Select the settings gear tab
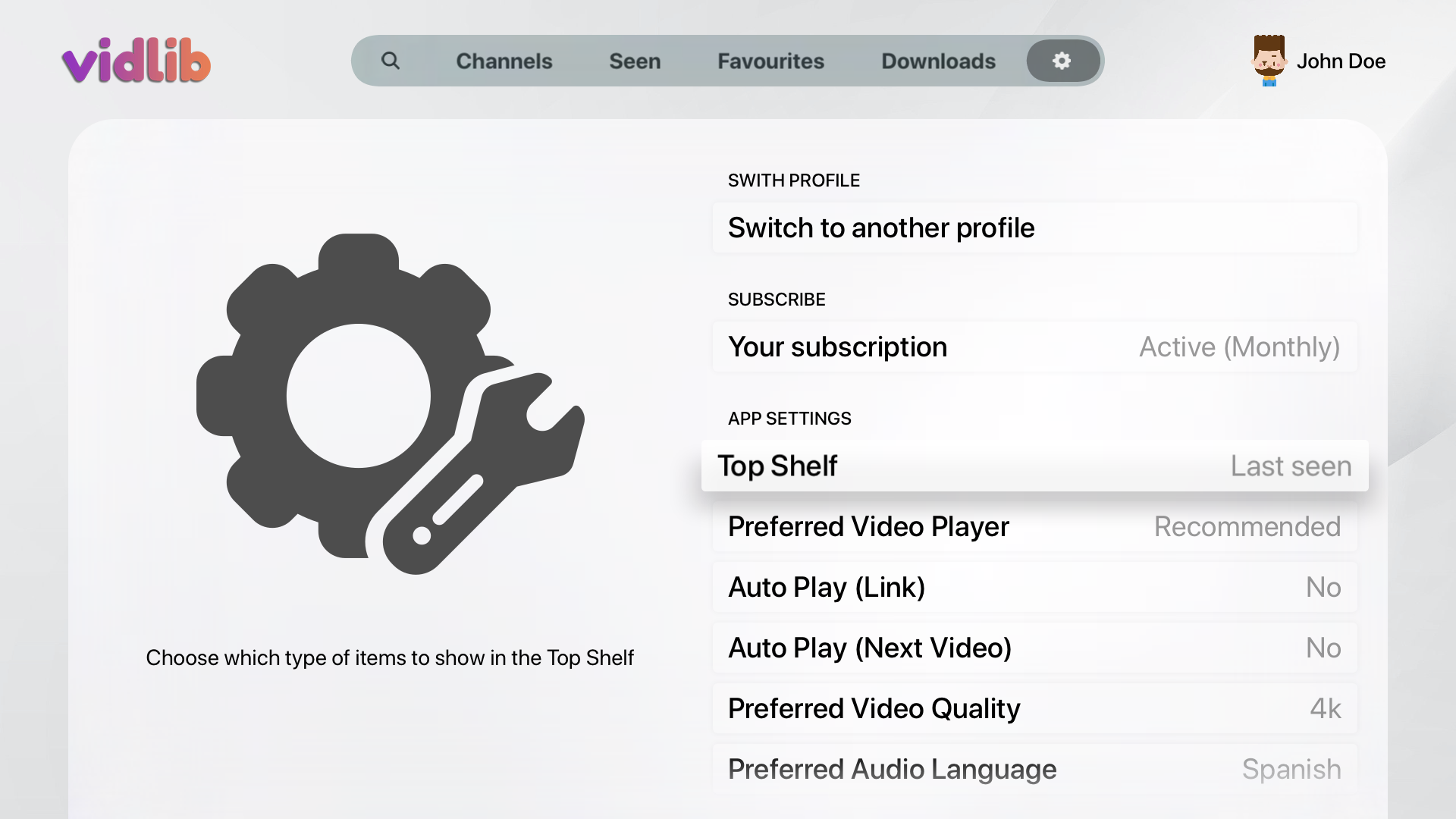This screenshot has width=1456, height=819. (1062, 61)
